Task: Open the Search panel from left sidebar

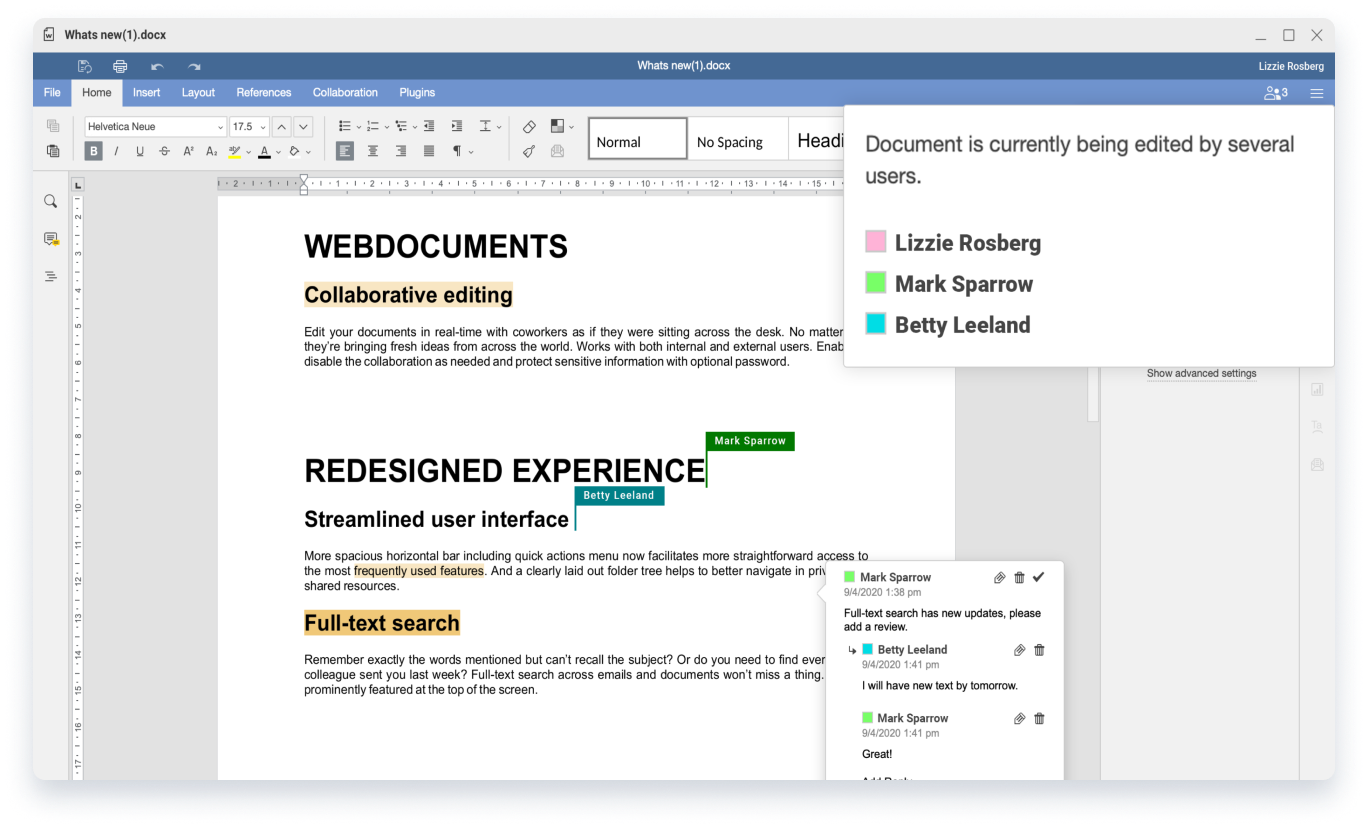Action: point(51,202)
